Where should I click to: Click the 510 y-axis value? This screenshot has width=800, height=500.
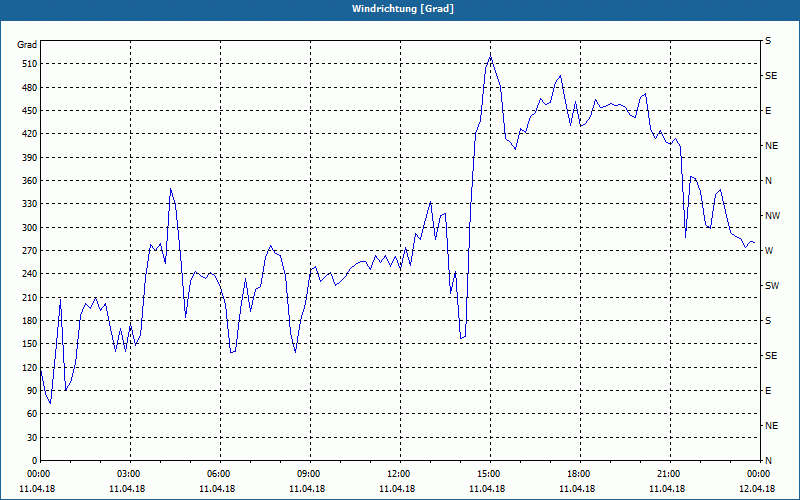point(30,64)
